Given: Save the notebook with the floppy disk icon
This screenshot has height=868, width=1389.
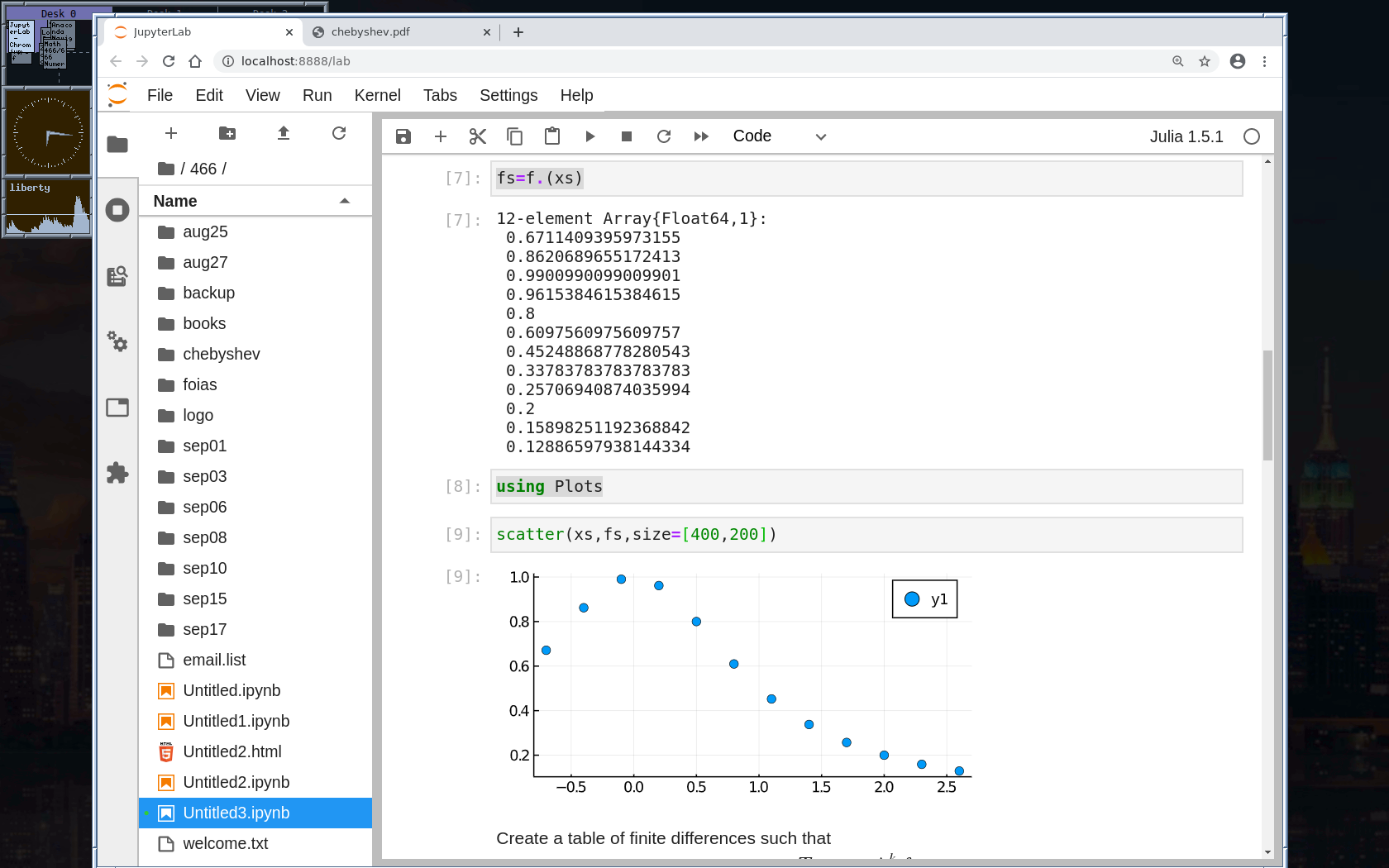Looking at the screenshot, I should coord(403,136).
